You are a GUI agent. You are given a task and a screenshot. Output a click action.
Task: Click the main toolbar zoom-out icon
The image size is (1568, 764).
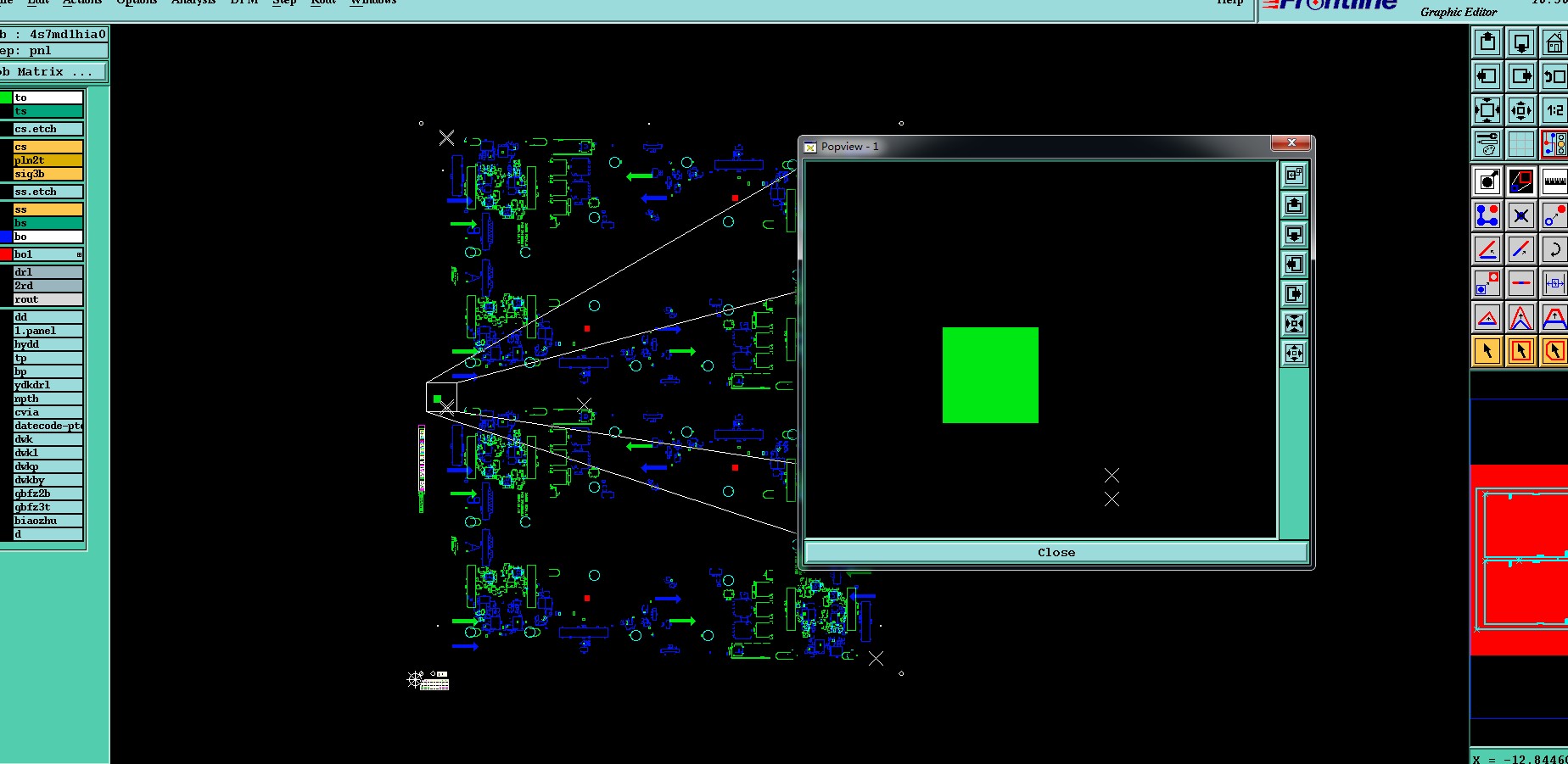click(1521, 109)
